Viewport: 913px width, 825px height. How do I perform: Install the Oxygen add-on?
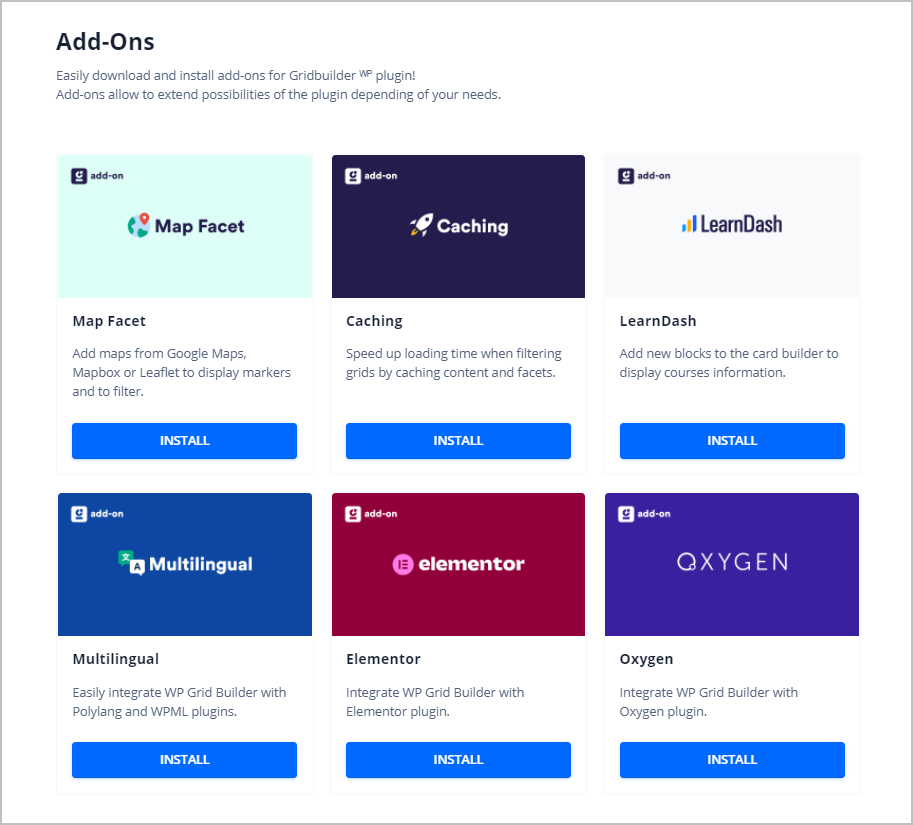tap(732, 760)
